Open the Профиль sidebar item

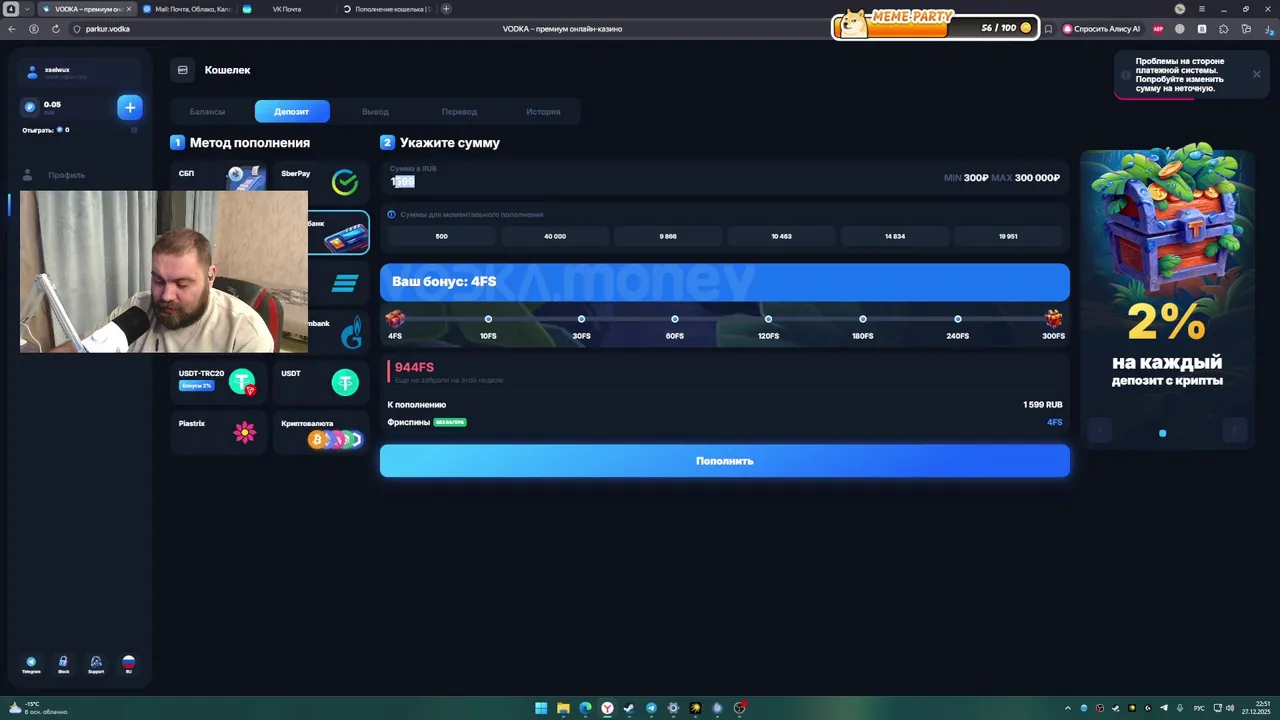[66, 175]
